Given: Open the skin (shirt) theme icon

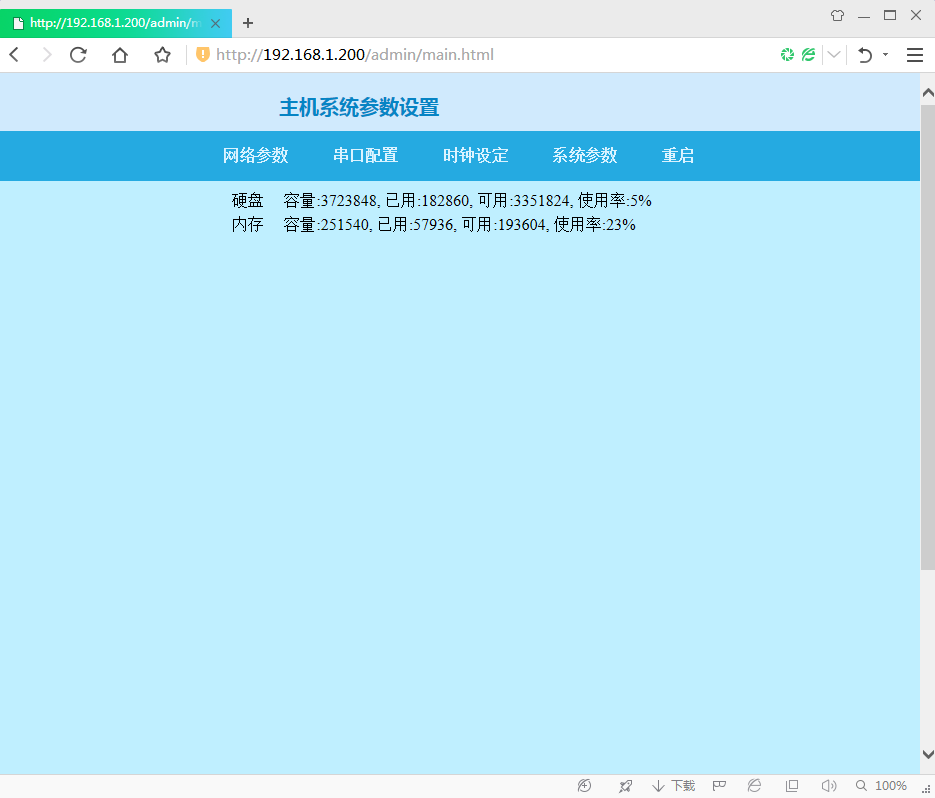Looking at the screenshot, I should pos(837,16).
